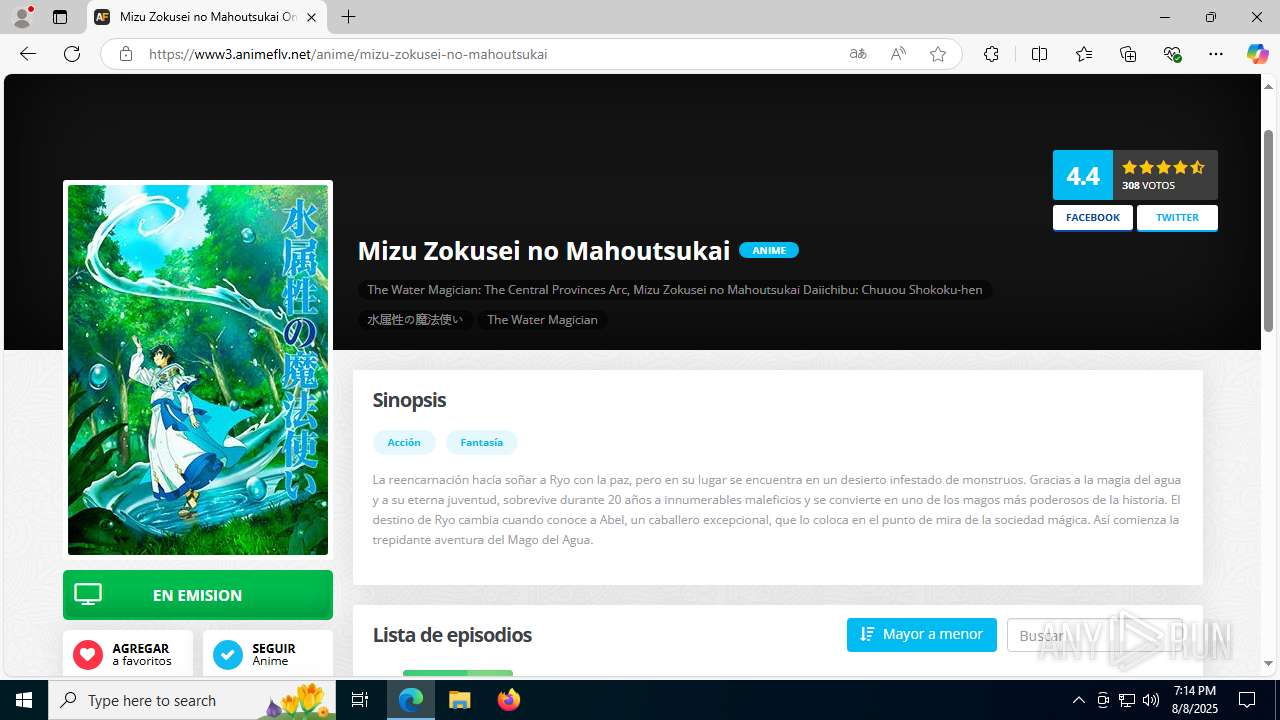Add this page to favorites star
The height and width of the screenshot is (720, 1280).
[x=938, y=54]
